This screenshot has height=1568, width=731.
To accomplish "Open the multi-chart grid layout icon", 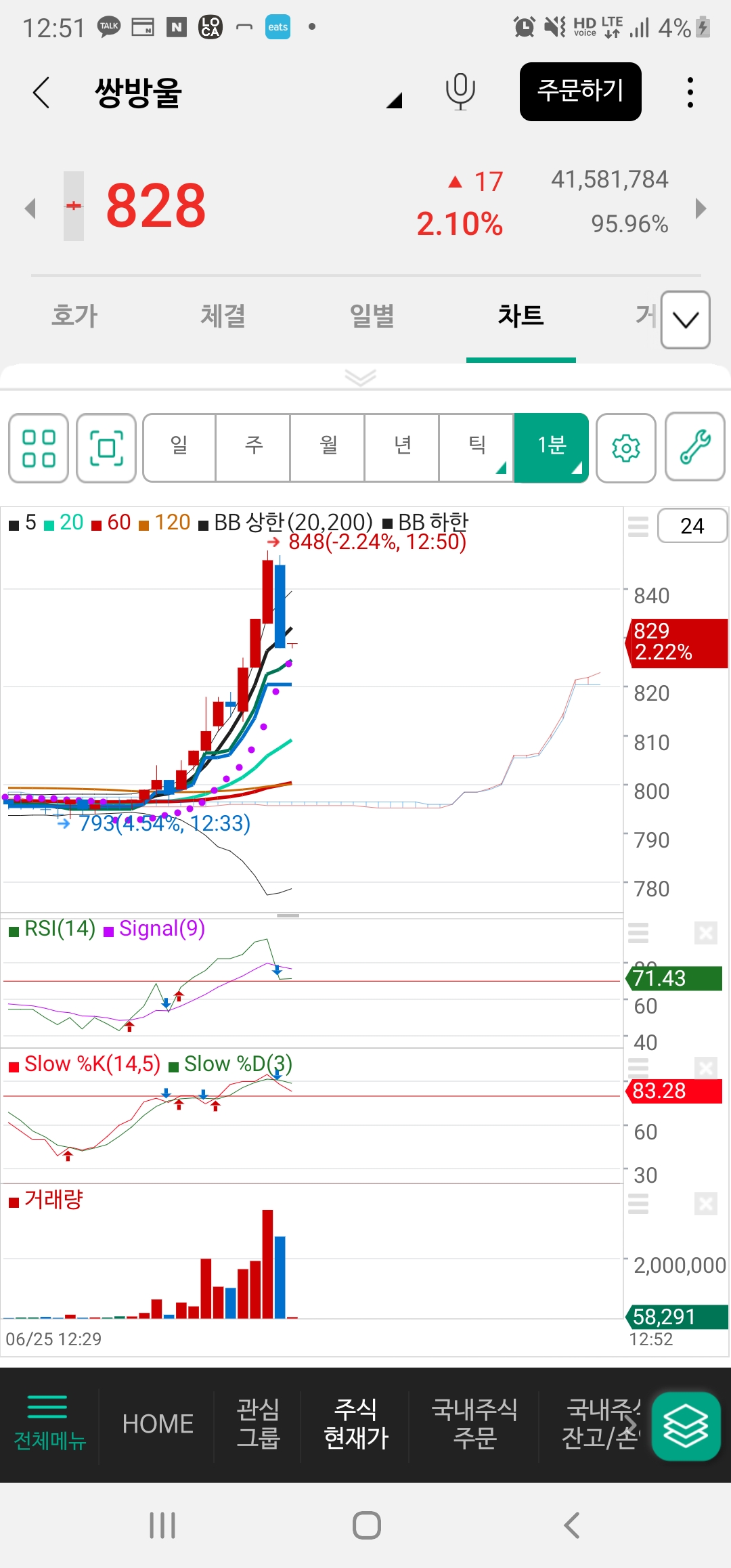I will pyautogui.click(x=39, y=448).
